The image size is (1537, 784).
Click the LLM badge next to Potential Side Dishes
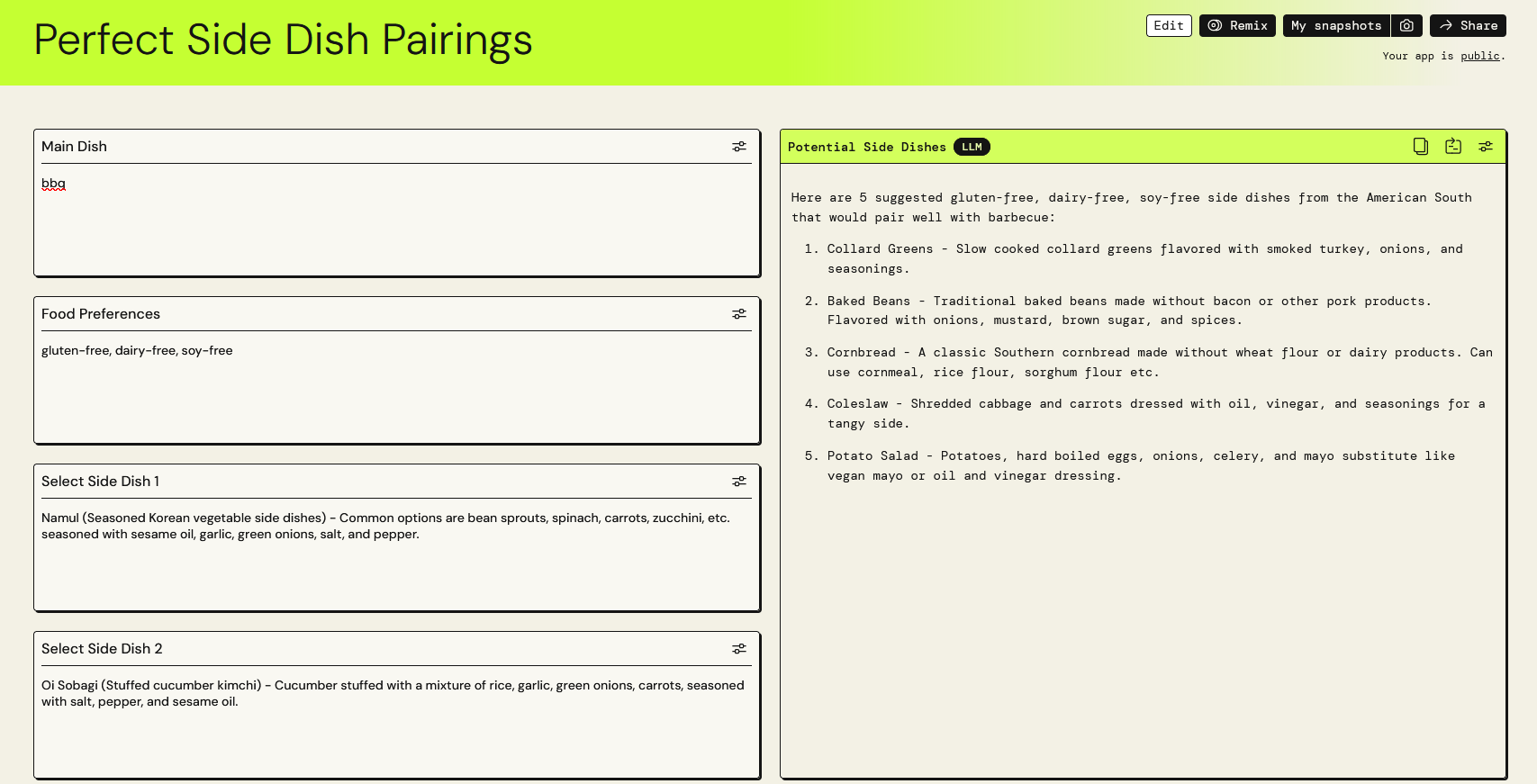pyautogui.click(x=972, y=147)
